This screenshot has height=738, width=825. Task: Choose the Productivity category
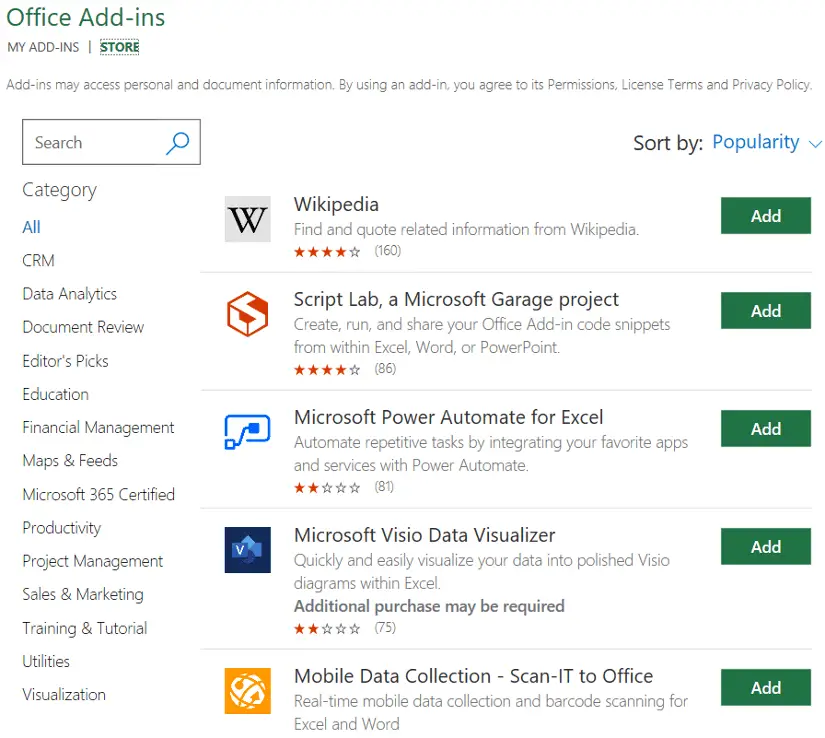62,528
